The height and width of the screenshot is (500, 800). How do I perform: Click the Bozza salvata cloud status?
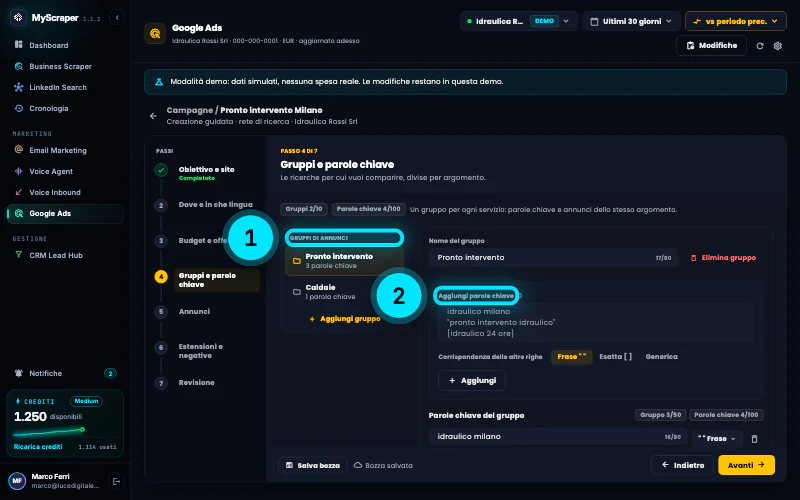[x=383, y=465]
